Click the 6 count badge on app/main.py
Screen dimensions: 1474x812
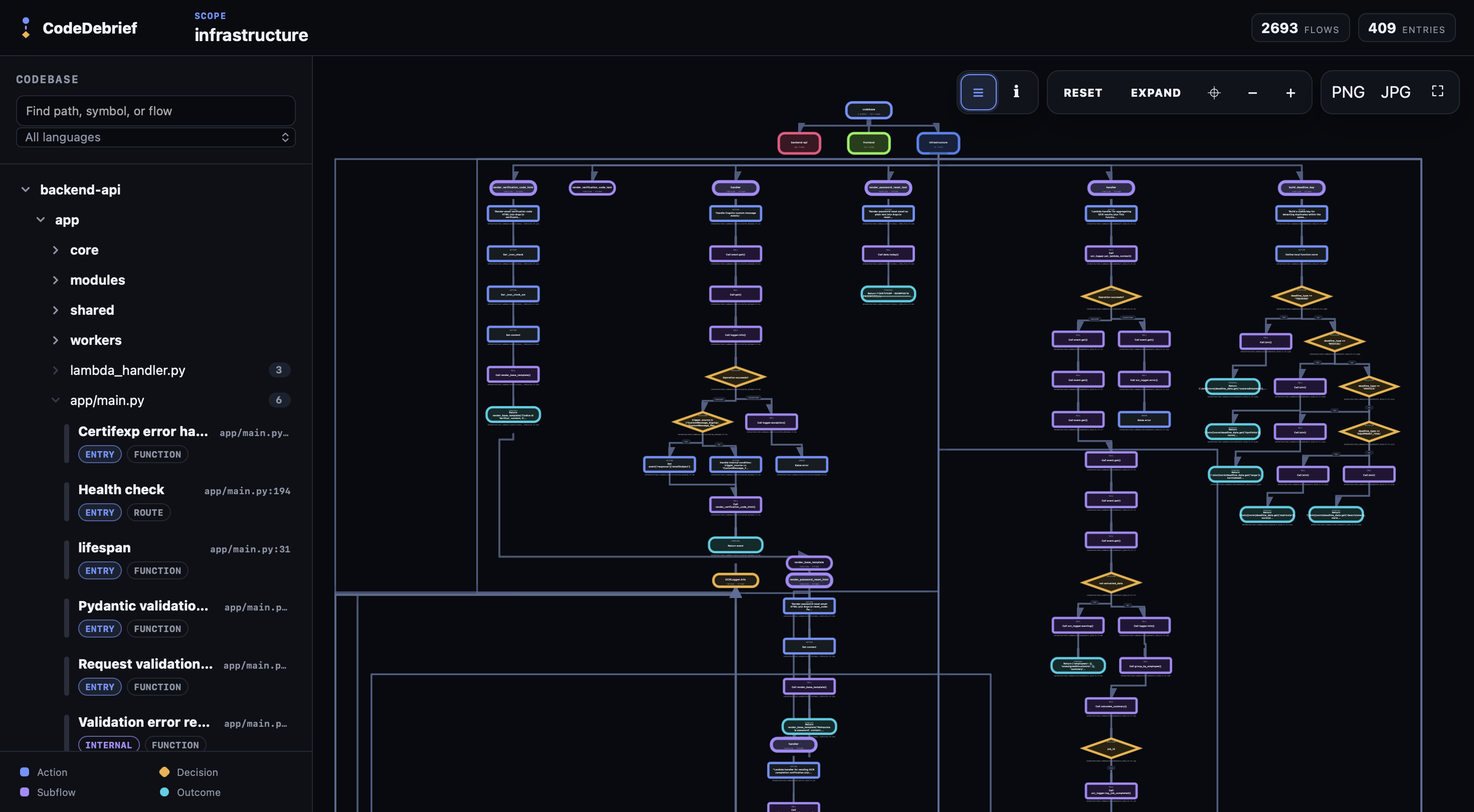[x=279, y=400]
